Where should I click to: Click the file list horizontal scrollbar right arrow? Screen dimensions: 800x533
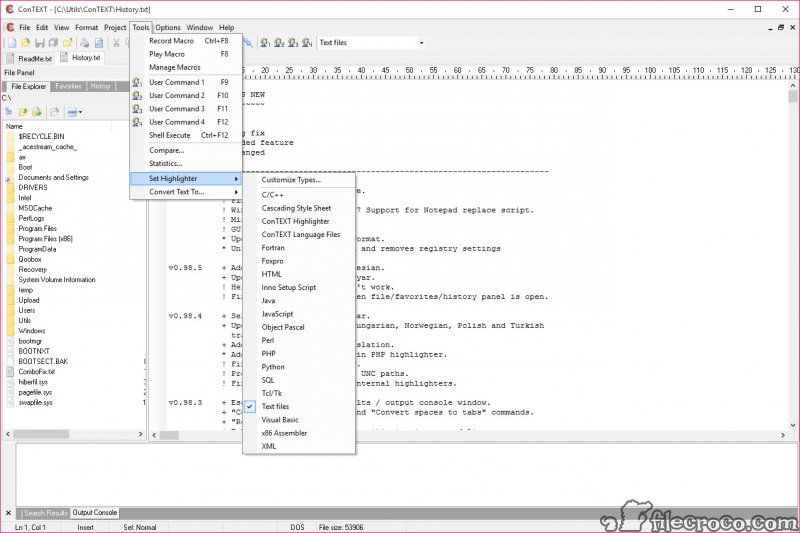(141, 434)
